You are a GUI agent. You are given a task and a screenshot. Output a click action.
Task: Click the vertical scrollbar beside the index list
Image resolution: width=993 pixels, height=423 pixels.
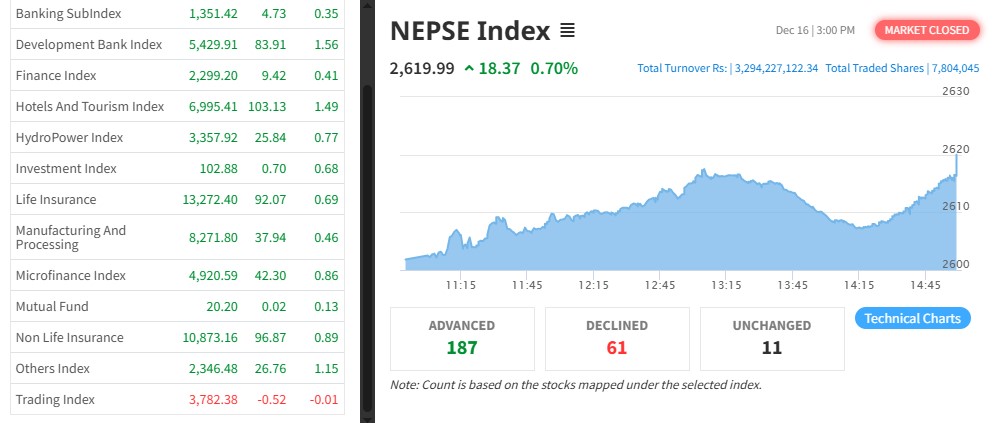(367, 200)
